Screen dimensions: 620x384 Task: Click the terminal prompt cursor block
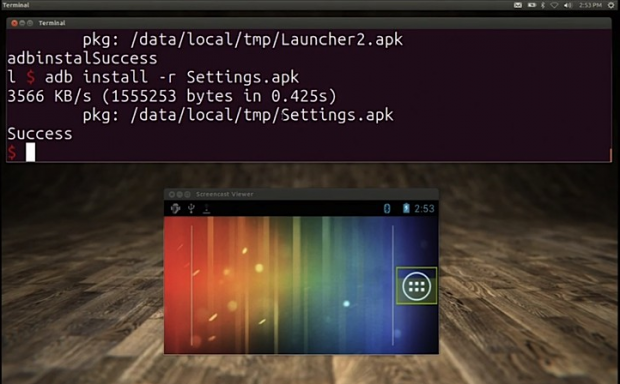[x=30, y=152]
